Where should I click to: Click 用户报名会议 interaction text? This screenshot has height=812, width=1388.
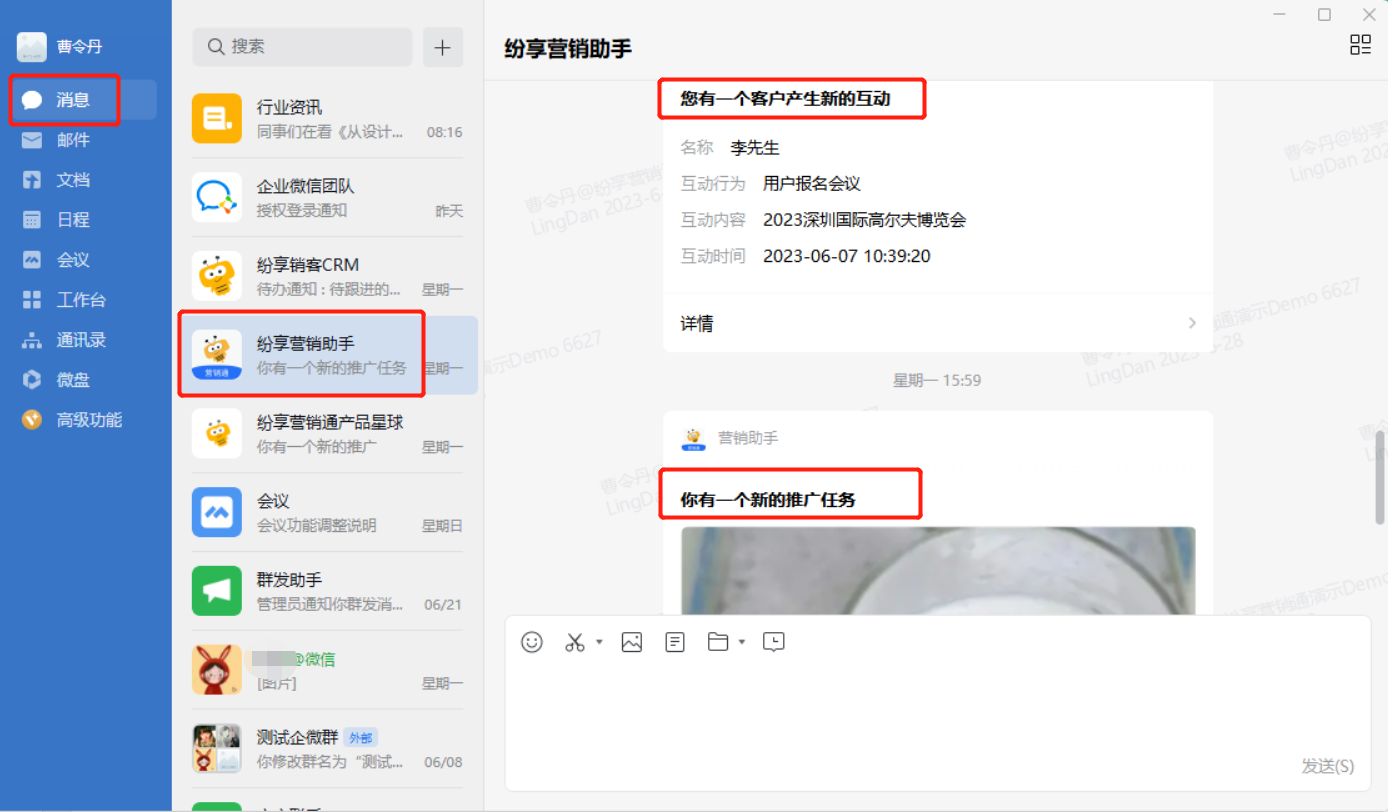[x=811, y=184]
